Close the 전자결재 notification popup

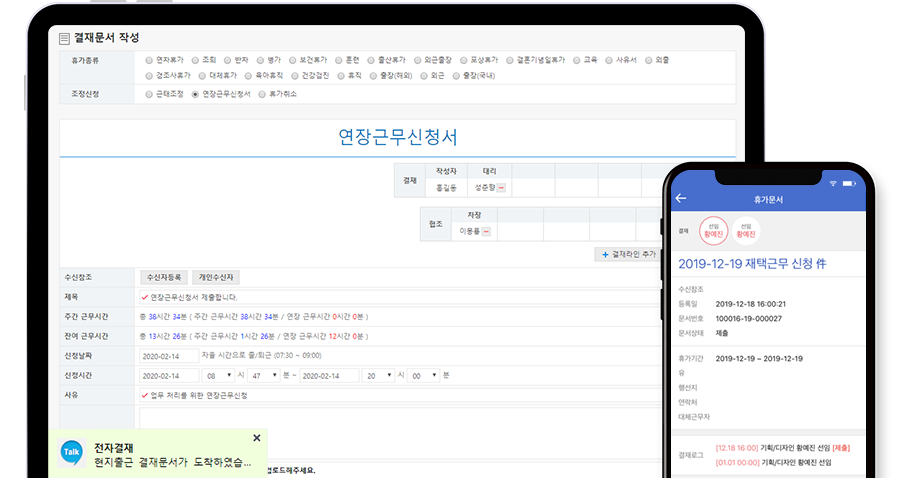tap(256, 438)
